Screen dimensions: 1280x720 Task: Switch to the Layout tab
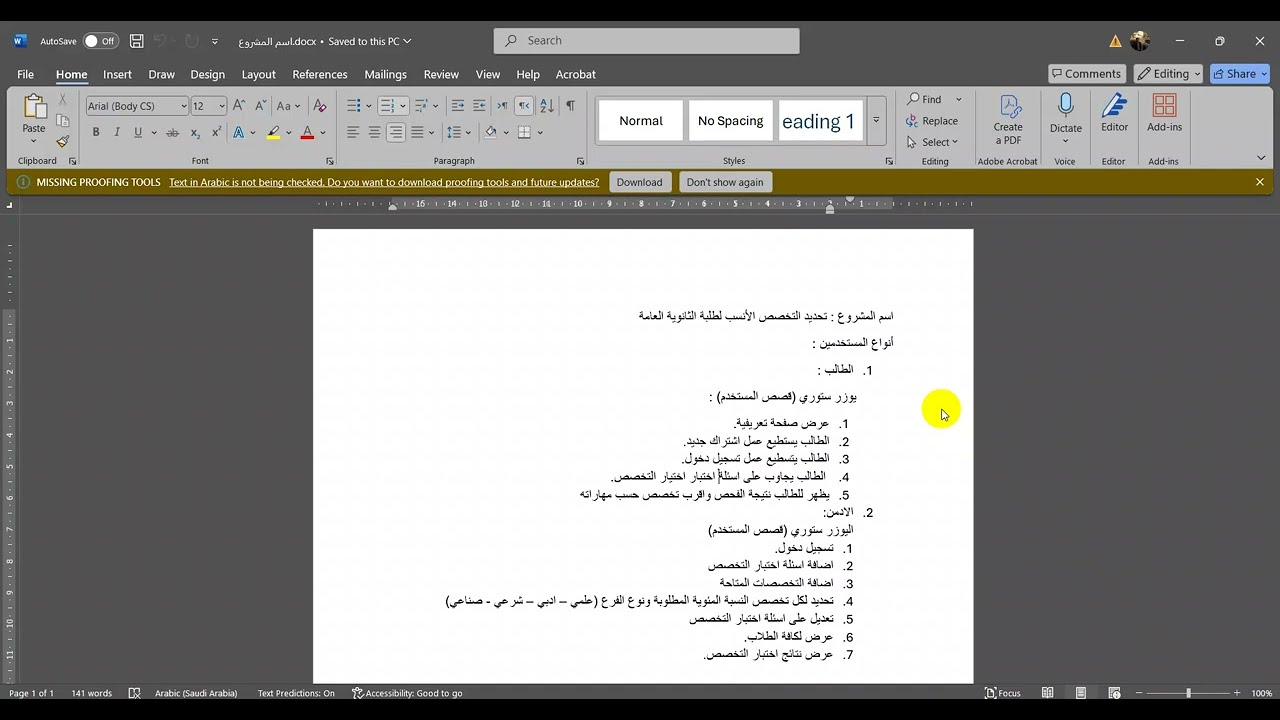click(x=258, y=74)
